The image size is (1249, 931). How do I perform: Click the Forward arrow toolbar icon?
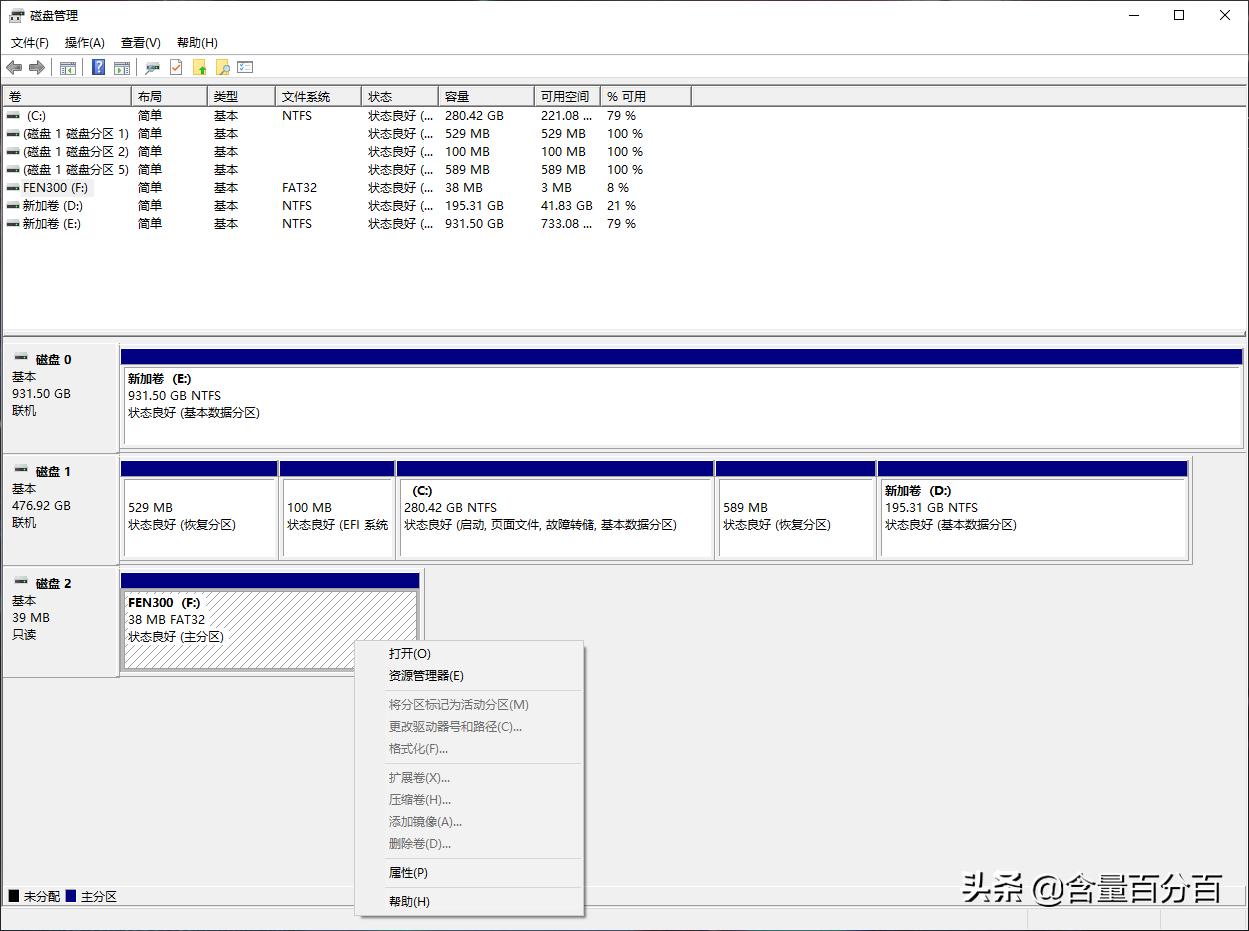point(37,67)
